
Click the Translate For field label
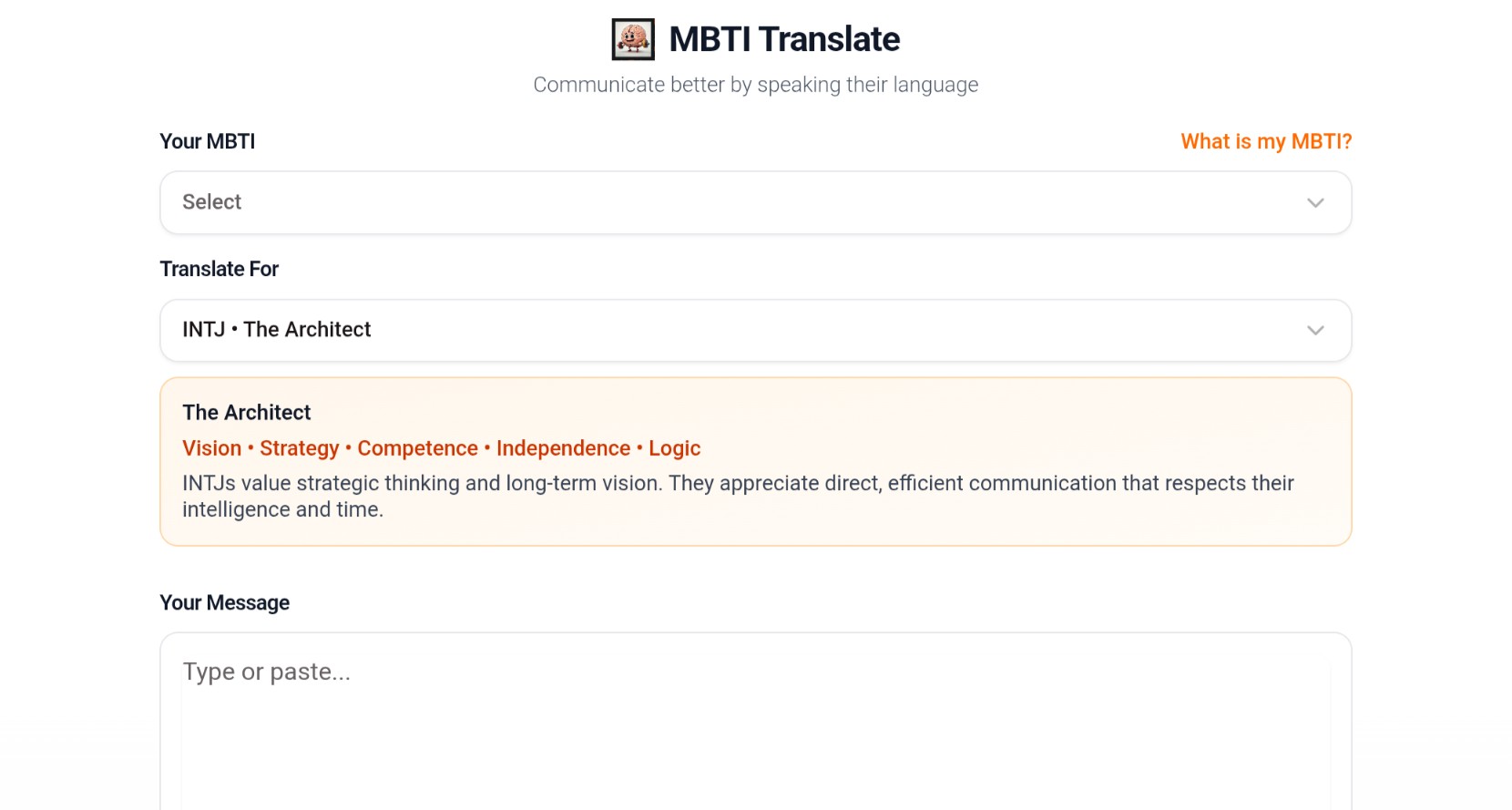click(220, 269)
